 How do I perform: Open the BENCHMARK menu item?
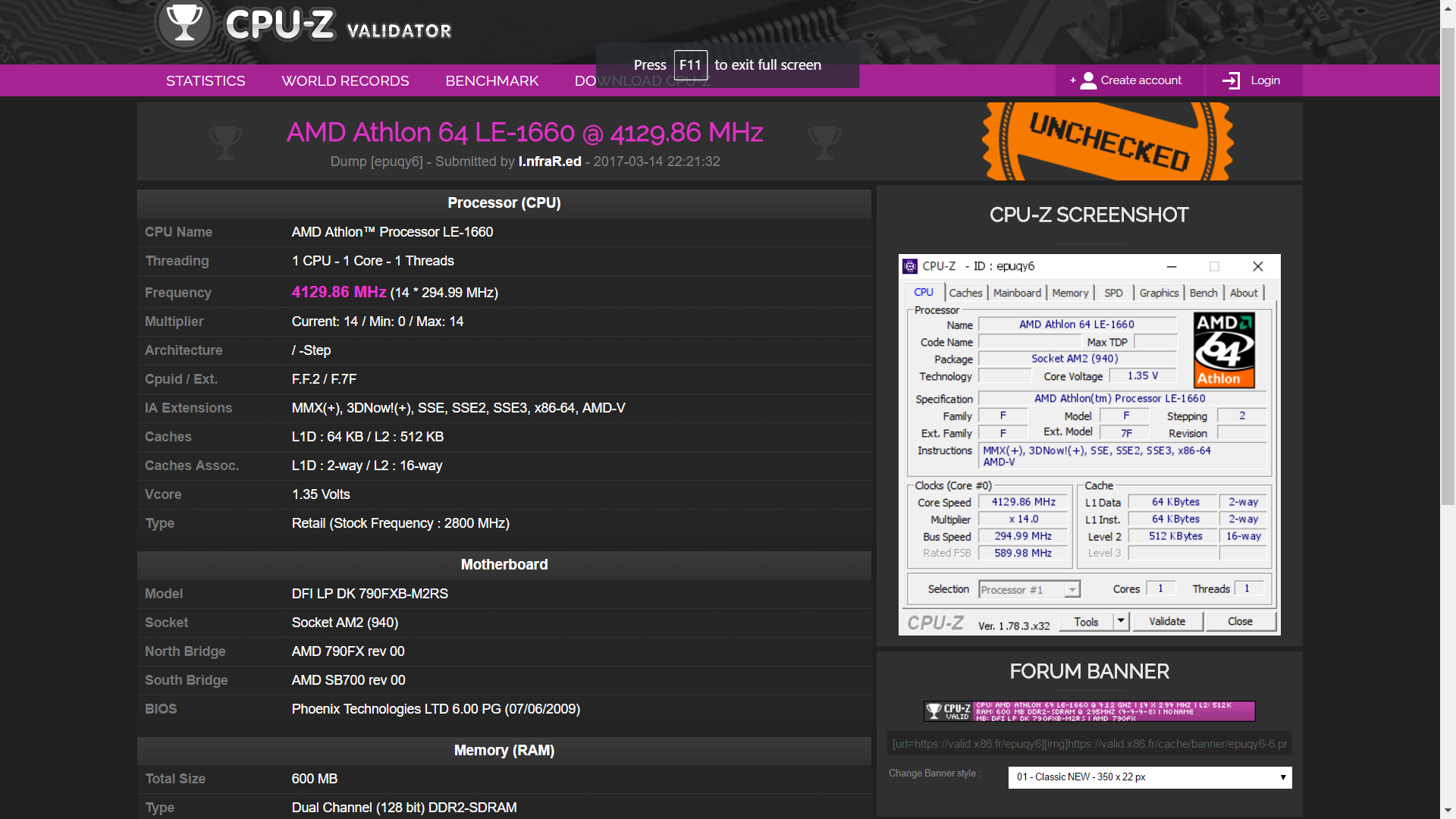click(492, 80)
